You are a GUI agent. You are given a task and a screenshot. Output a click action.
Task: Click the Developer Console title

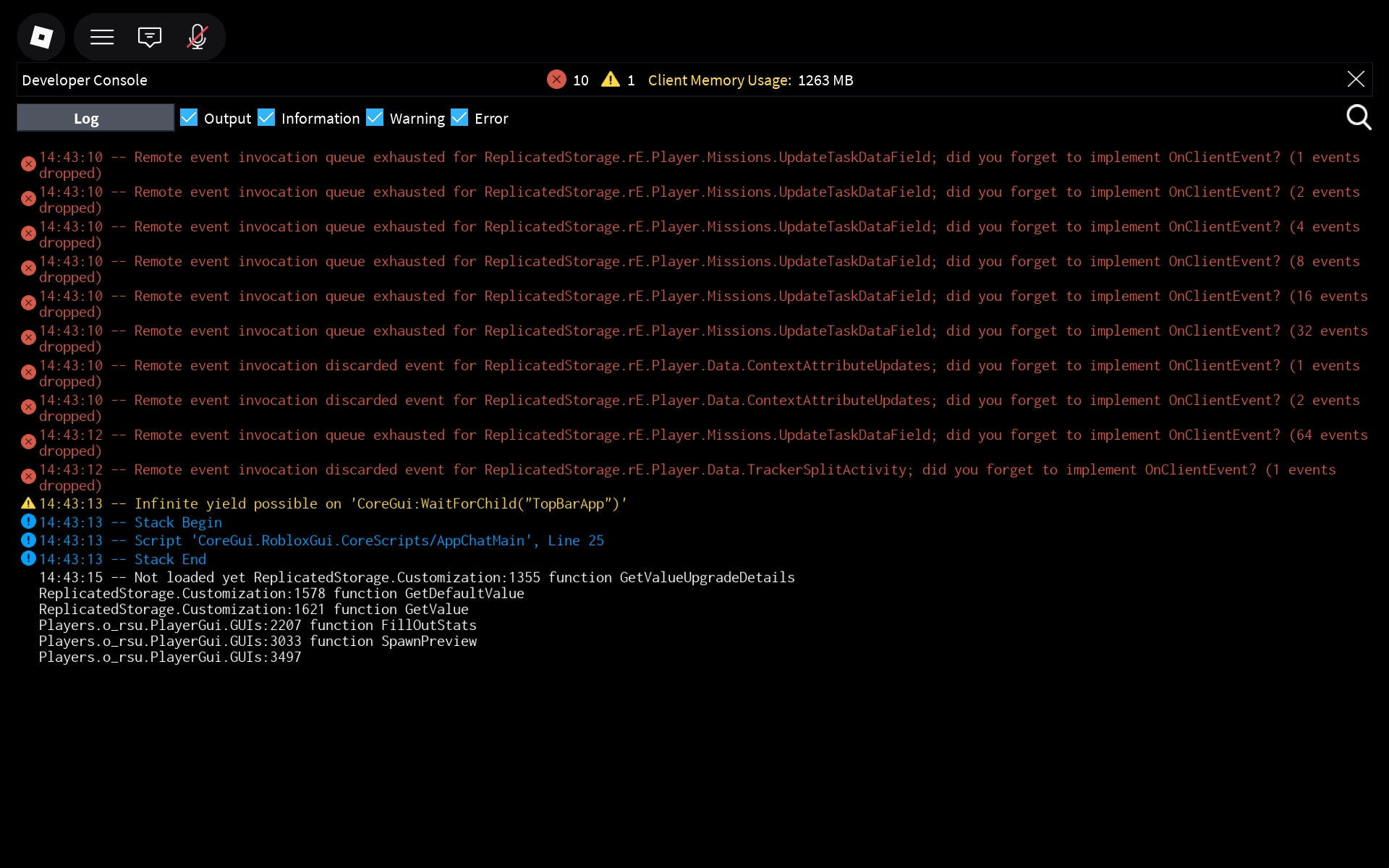click(x=85, y=80)
